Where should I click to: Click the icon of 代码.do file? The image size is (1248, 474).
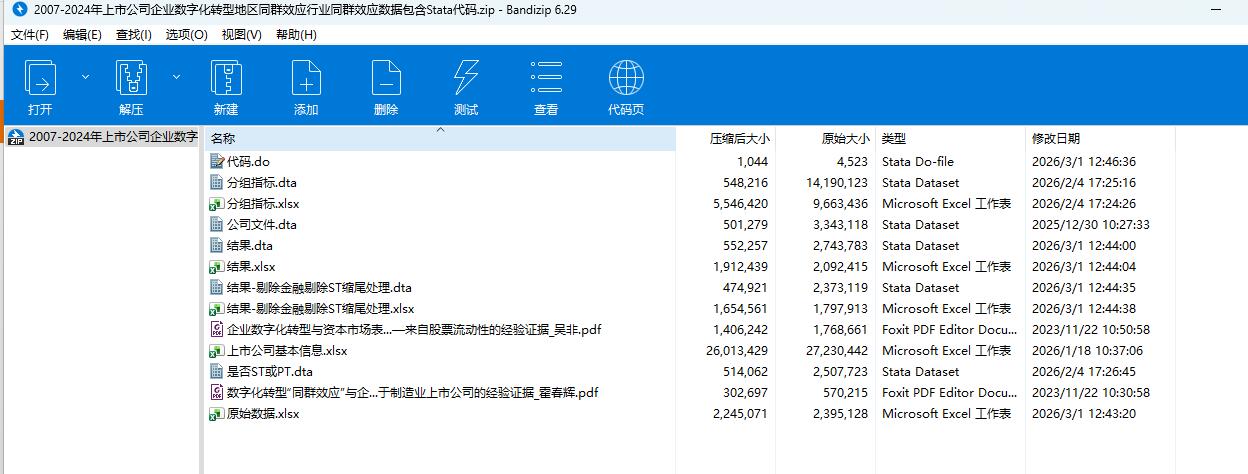click(x=217, y=161)
